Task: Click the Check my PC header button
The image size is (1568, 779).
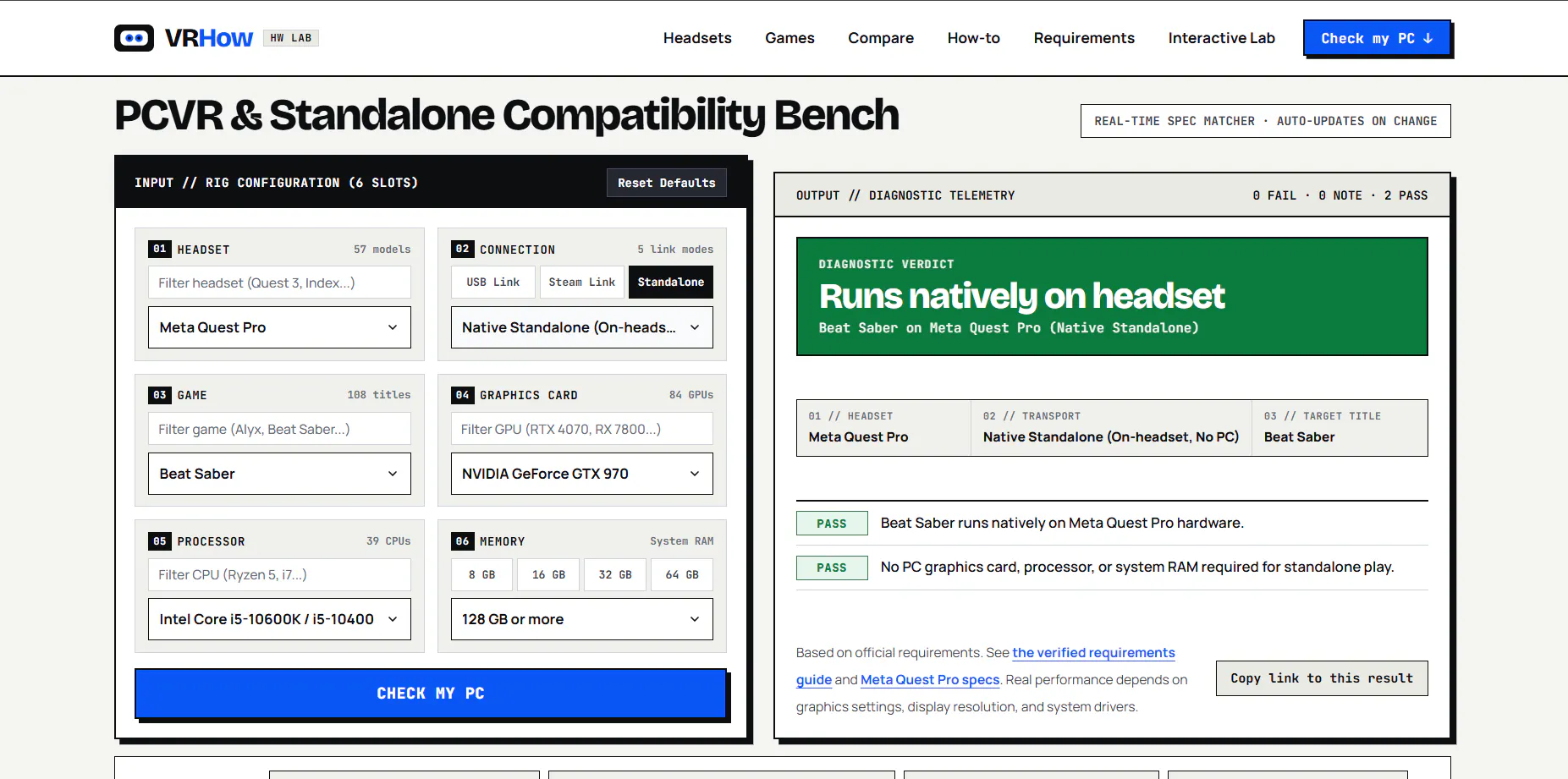Action: pyautogui.click(x=1377, y=38)
